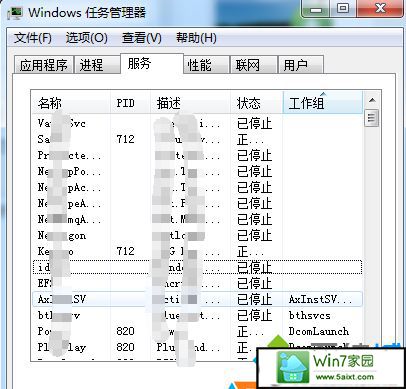
Task: Switch to the 联网 tab
Action: tap(254, 65)
